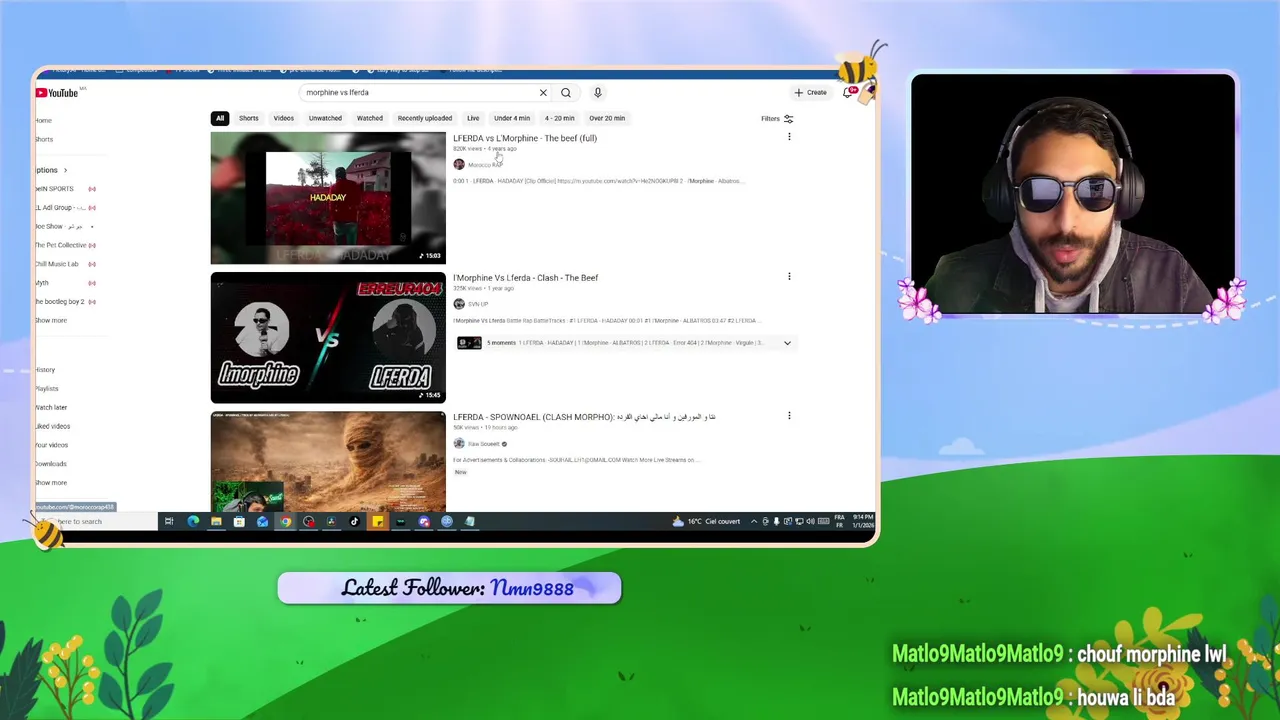This screenshot has height=720, width=1280.
Task: Launch Microsoft Edge from the taskbar
Action: click(x=193, y=521)
